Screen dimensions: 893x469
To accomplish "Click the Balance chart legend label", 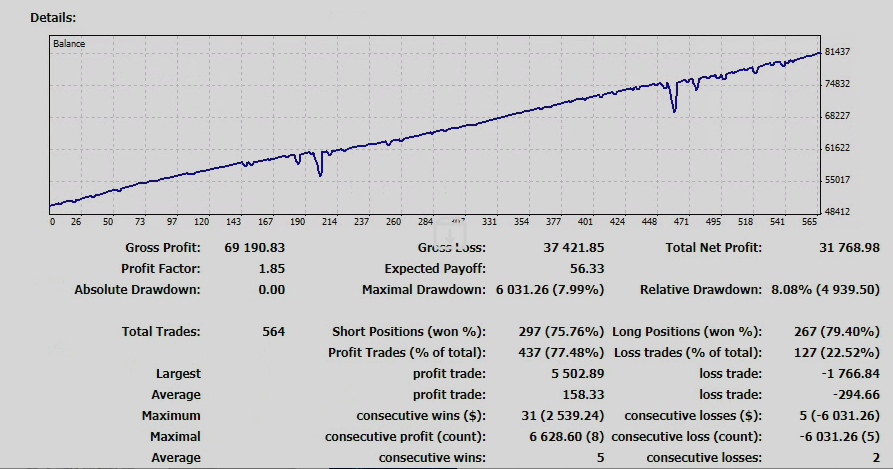I will coord(69,44).
